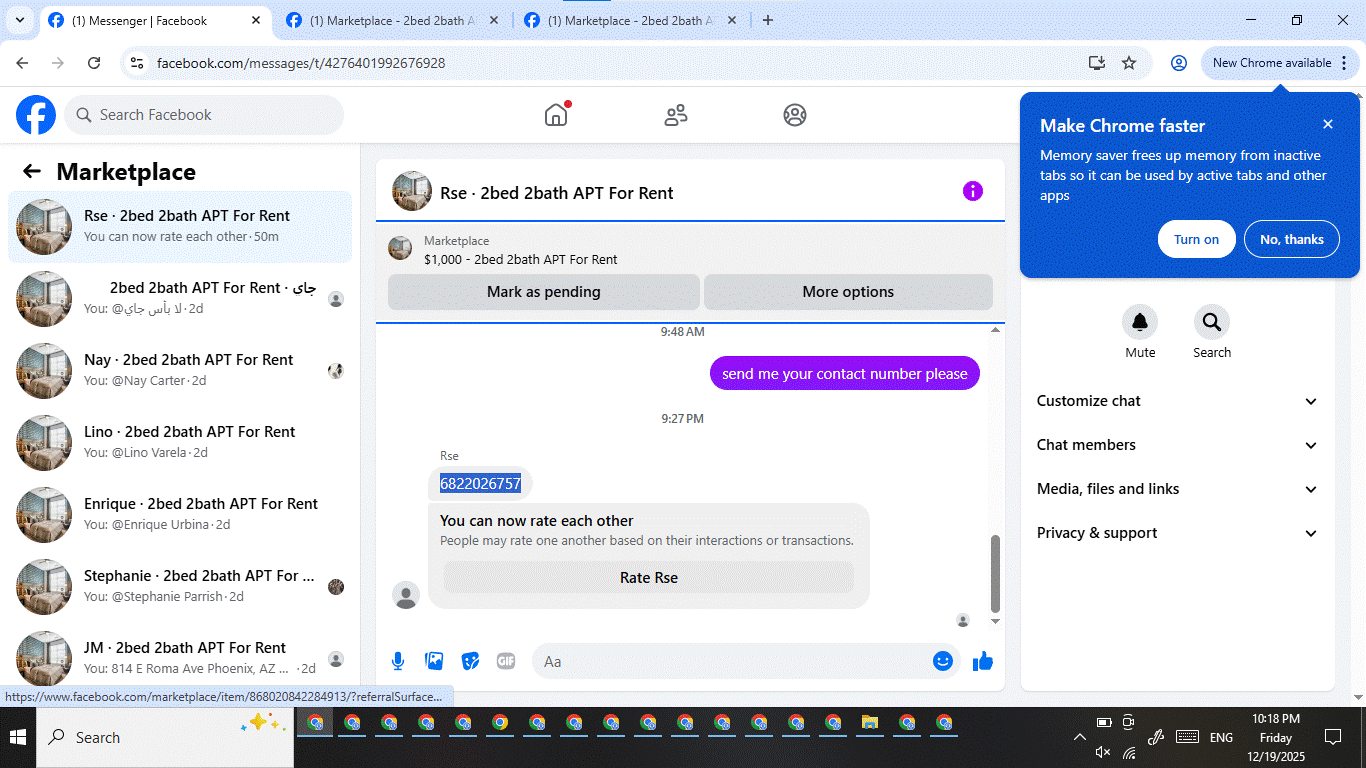Send a thumbs-up like
The width and height of the screenshot is (1366, 768).
click(983, 661)
